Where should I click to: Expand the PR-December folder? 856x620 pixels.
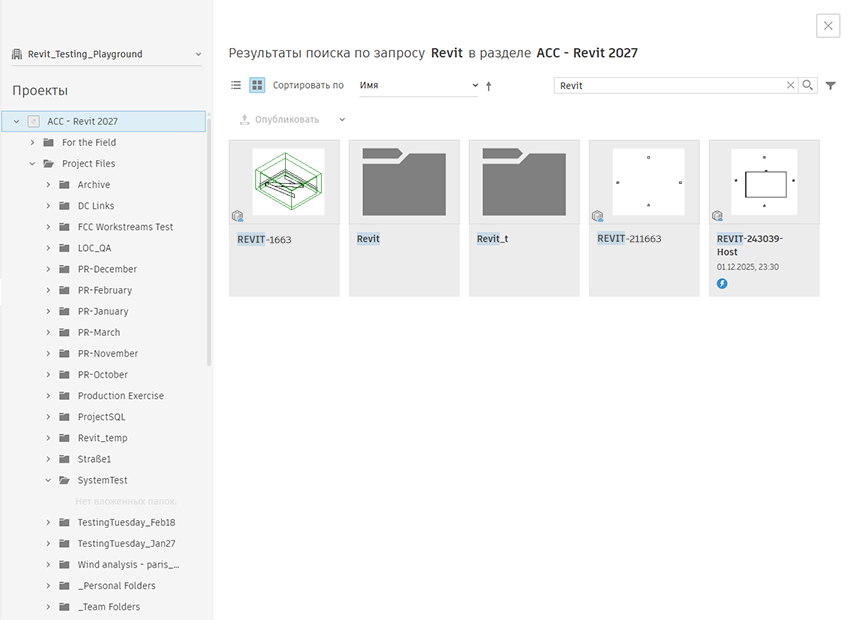(48, 269)
